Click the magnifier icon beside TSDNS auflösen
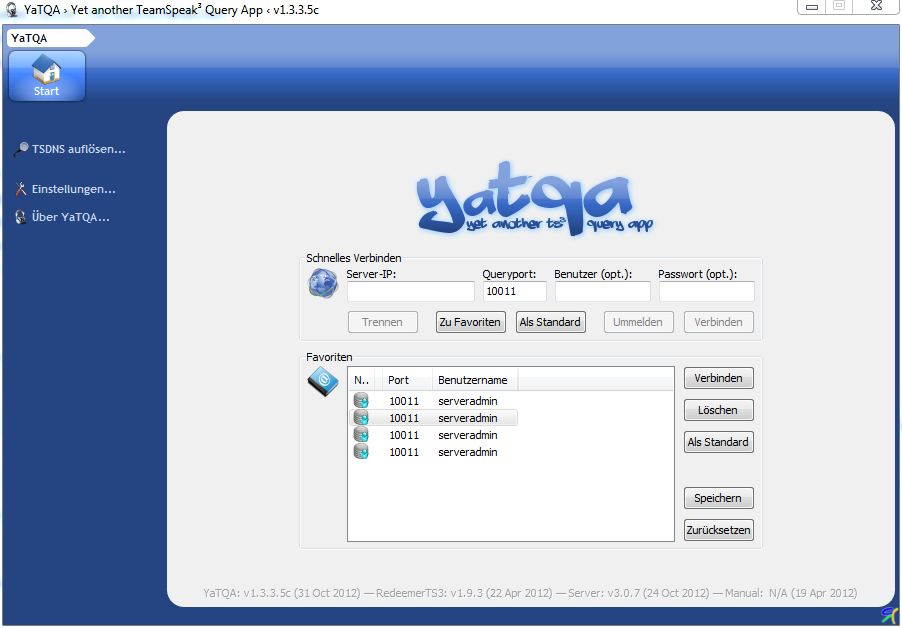902x628 pixels. [21, 149]
